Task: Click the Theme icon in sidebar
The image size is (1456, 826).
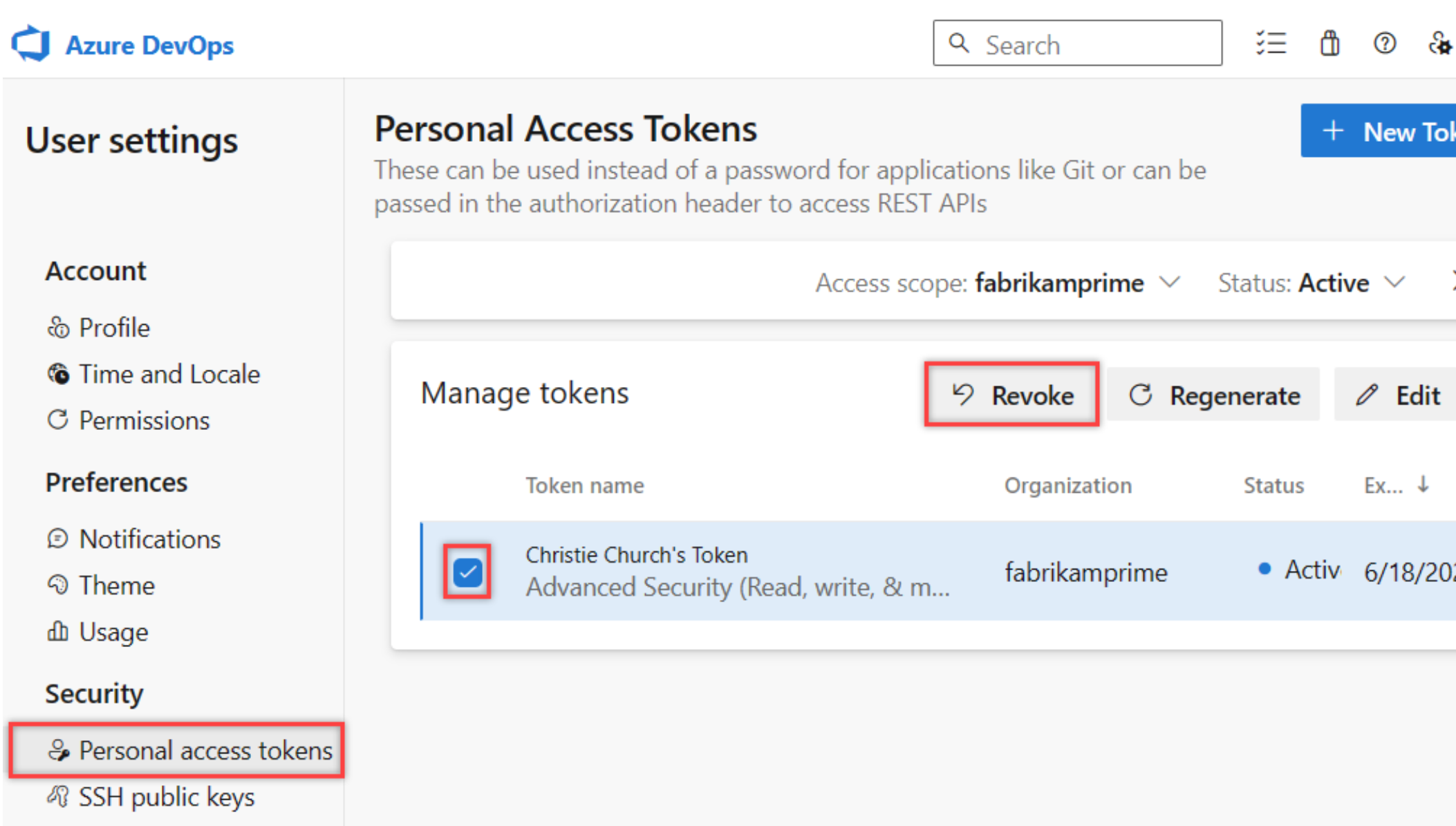Action: pyautogui.click(x=56, y=585)
